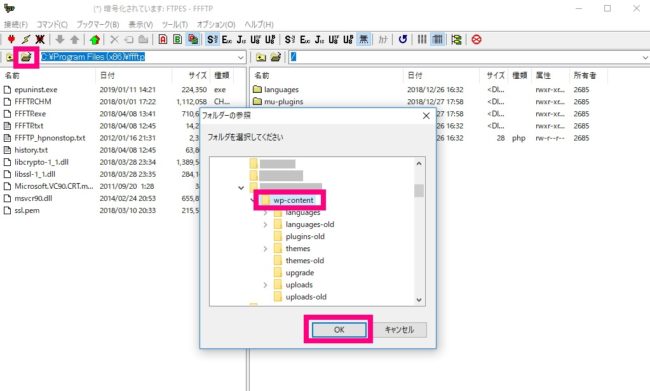Open the ツール(T) menu
The width and height of the screenshot is (650, 391).
coord(175,24)
